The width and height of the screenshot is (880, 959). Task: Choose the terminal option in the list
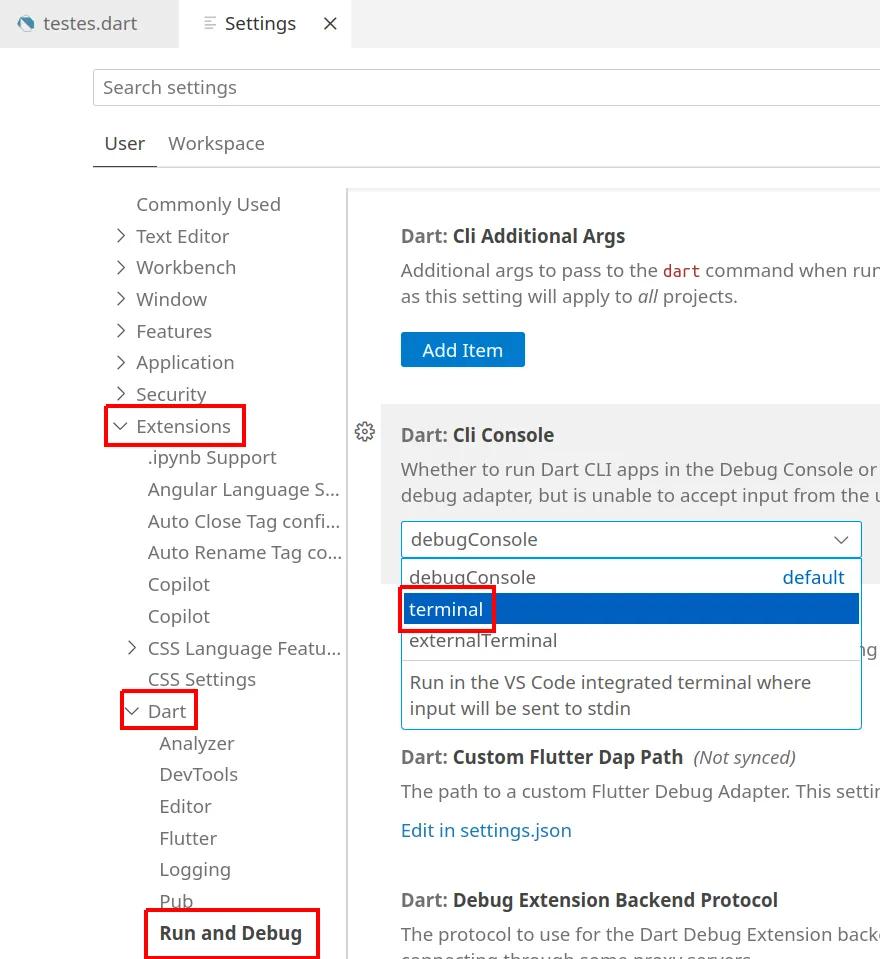[x=631, y=609]
